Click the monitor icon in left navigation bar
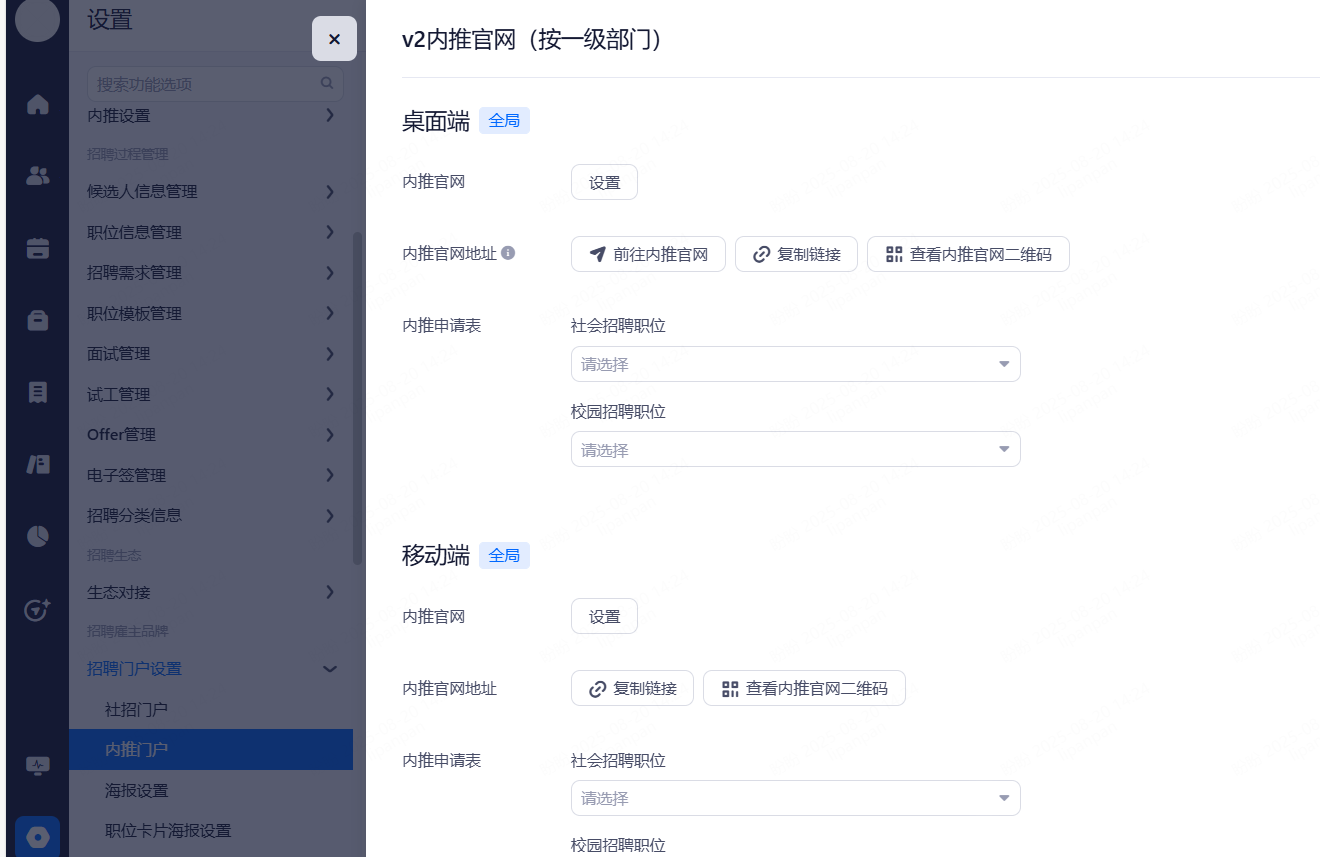 click(x=38, y=766)
